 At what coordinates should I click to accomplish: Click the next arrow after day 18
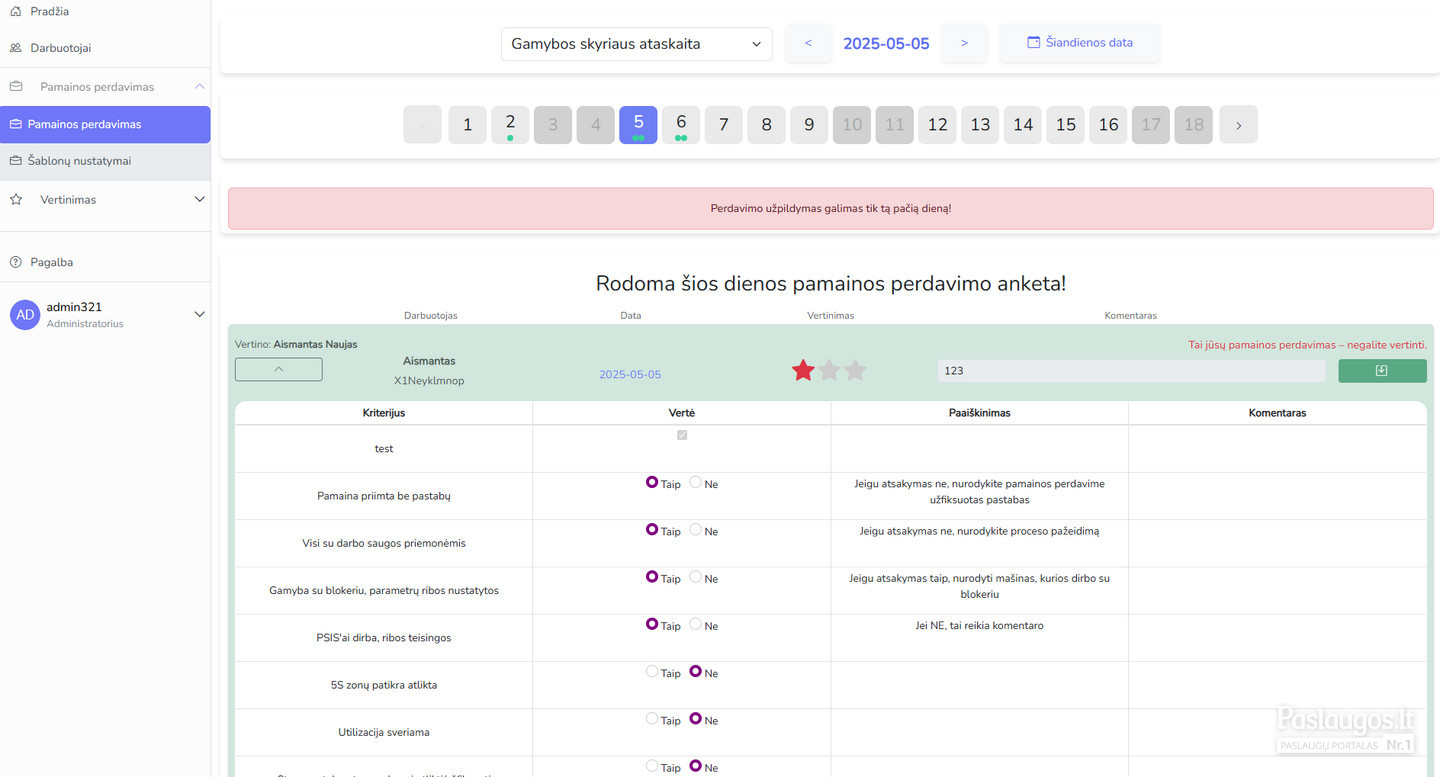(x=1238, y=125)
